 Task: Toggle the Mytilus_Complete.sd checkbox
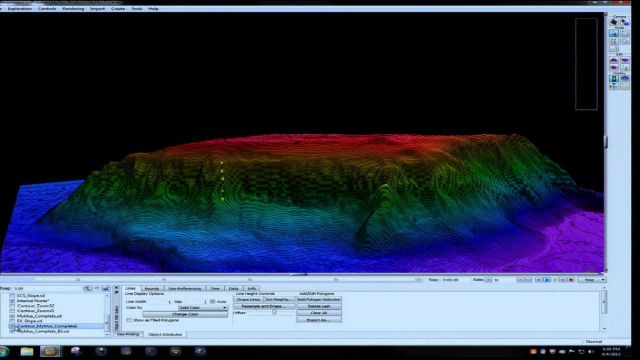12,316
